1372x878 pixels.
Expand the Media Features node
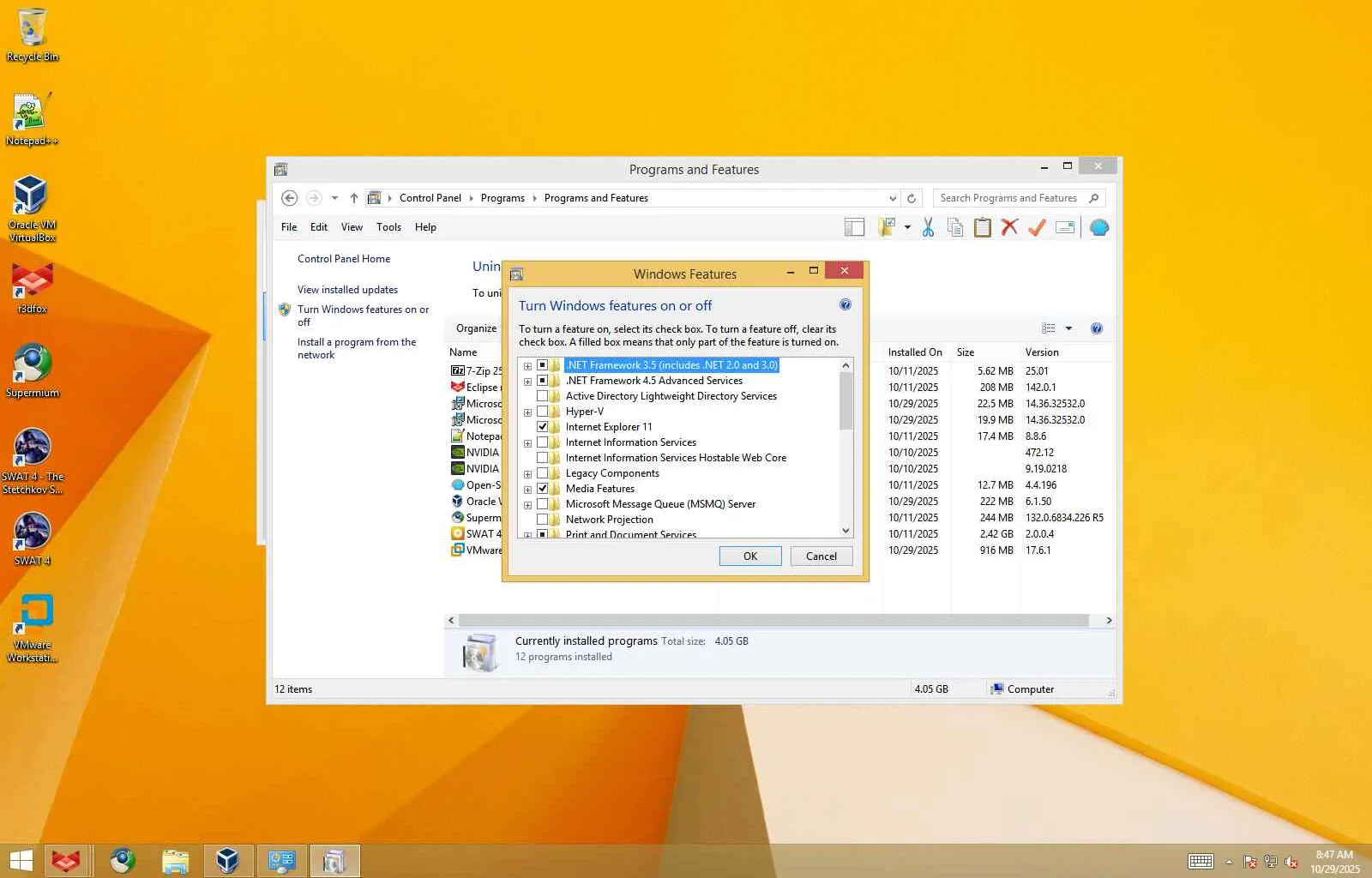(x=527, y=490)
